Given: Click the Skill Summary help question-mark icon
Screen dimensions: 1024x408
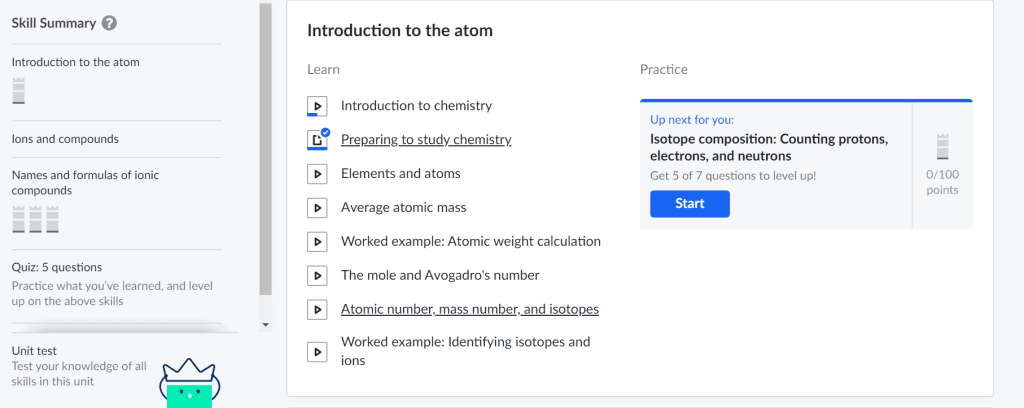Looking at the screenshot, I should tap(110, 24).
